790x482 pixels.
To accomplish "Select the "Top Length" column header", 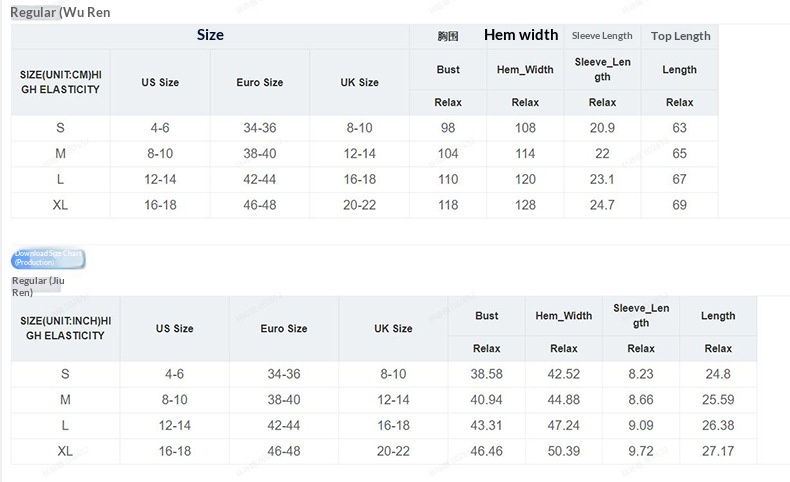I will (x=680, y=36).
